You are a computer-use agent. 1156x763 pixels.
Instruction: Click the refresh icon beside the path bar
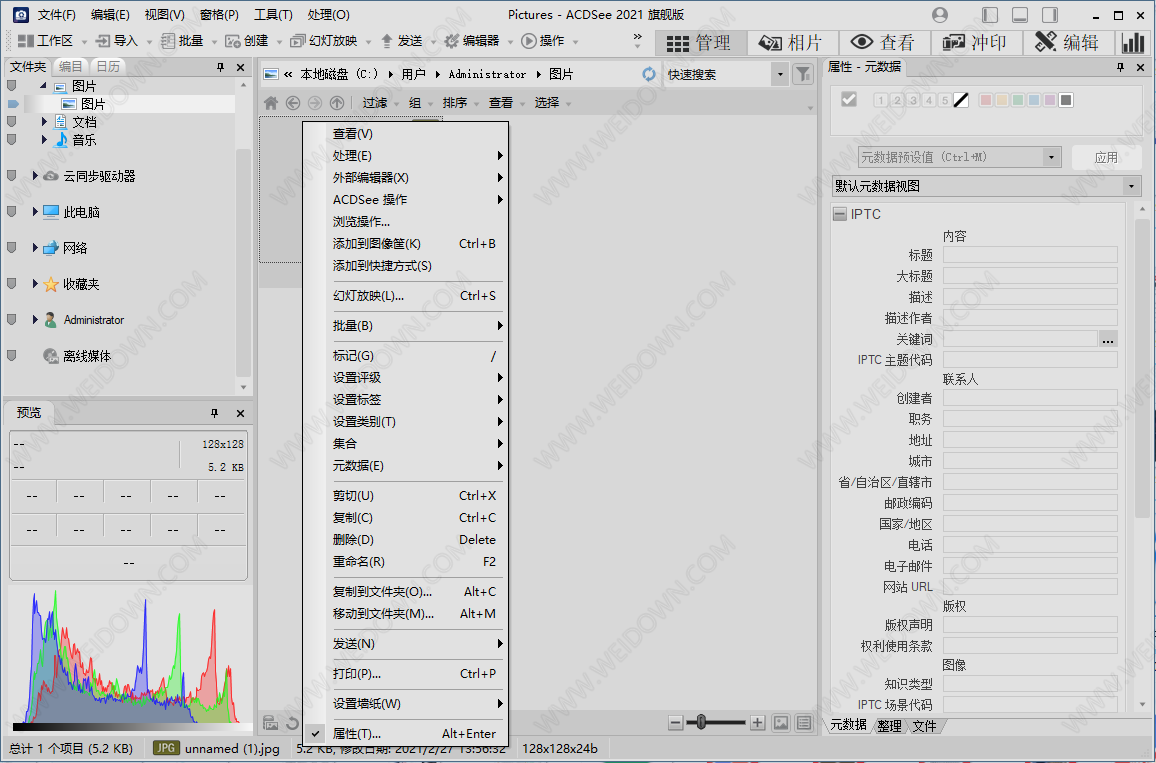coord(649,74)
